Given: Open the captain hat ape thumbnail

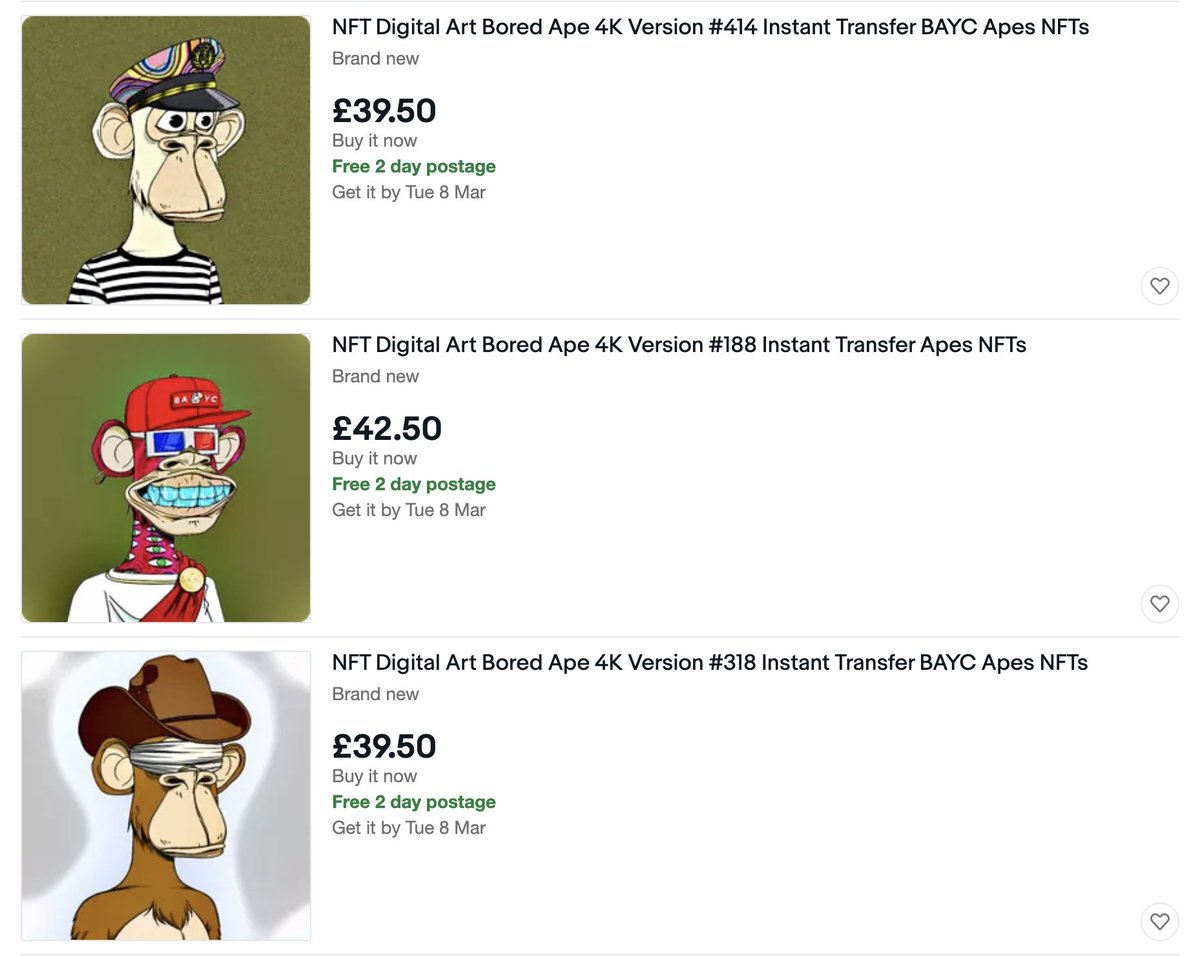Looking at the screenshot, I should 166,160.
